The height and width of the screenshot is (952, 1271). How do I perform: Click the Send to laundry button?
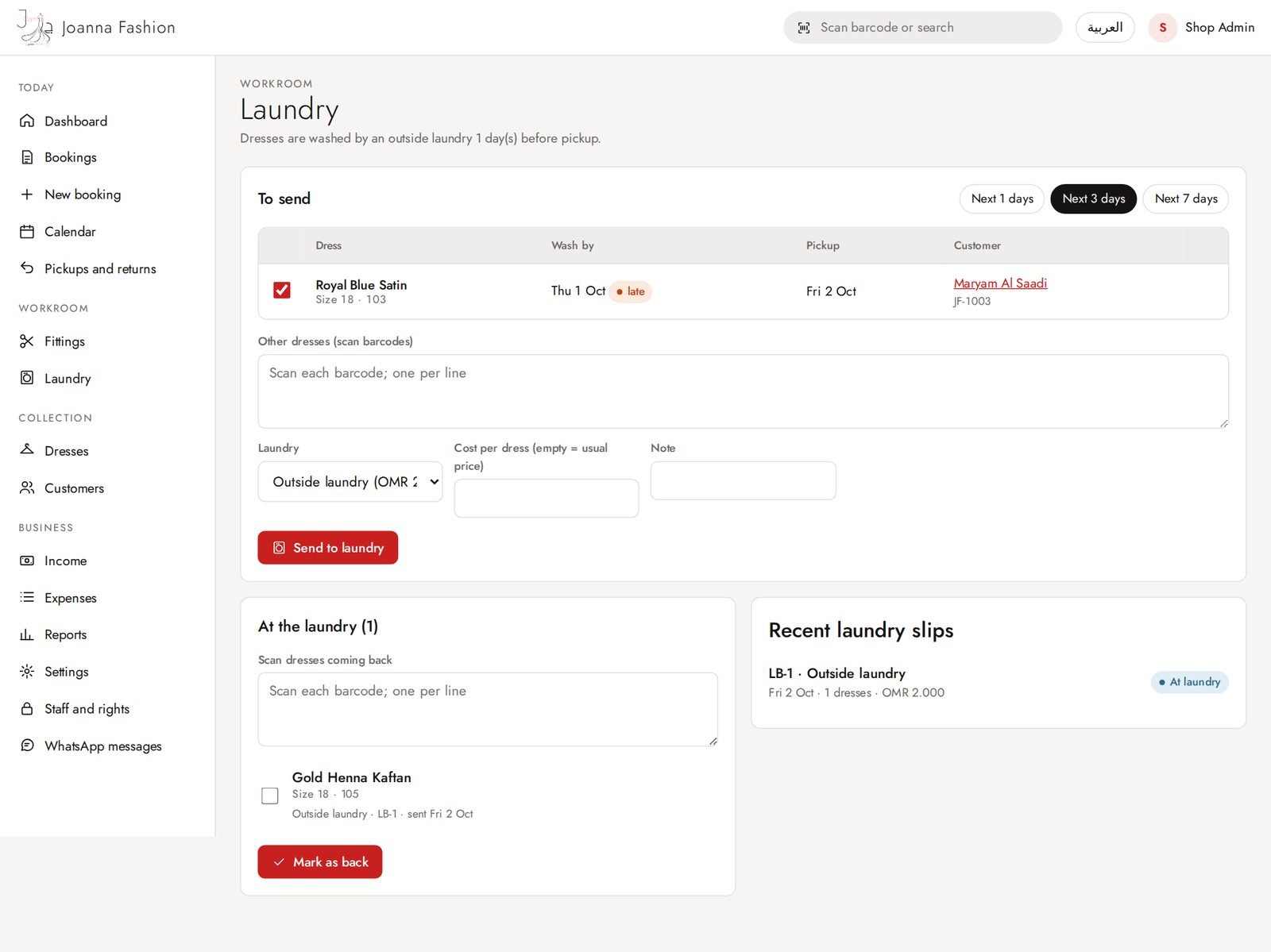point(328,548)
